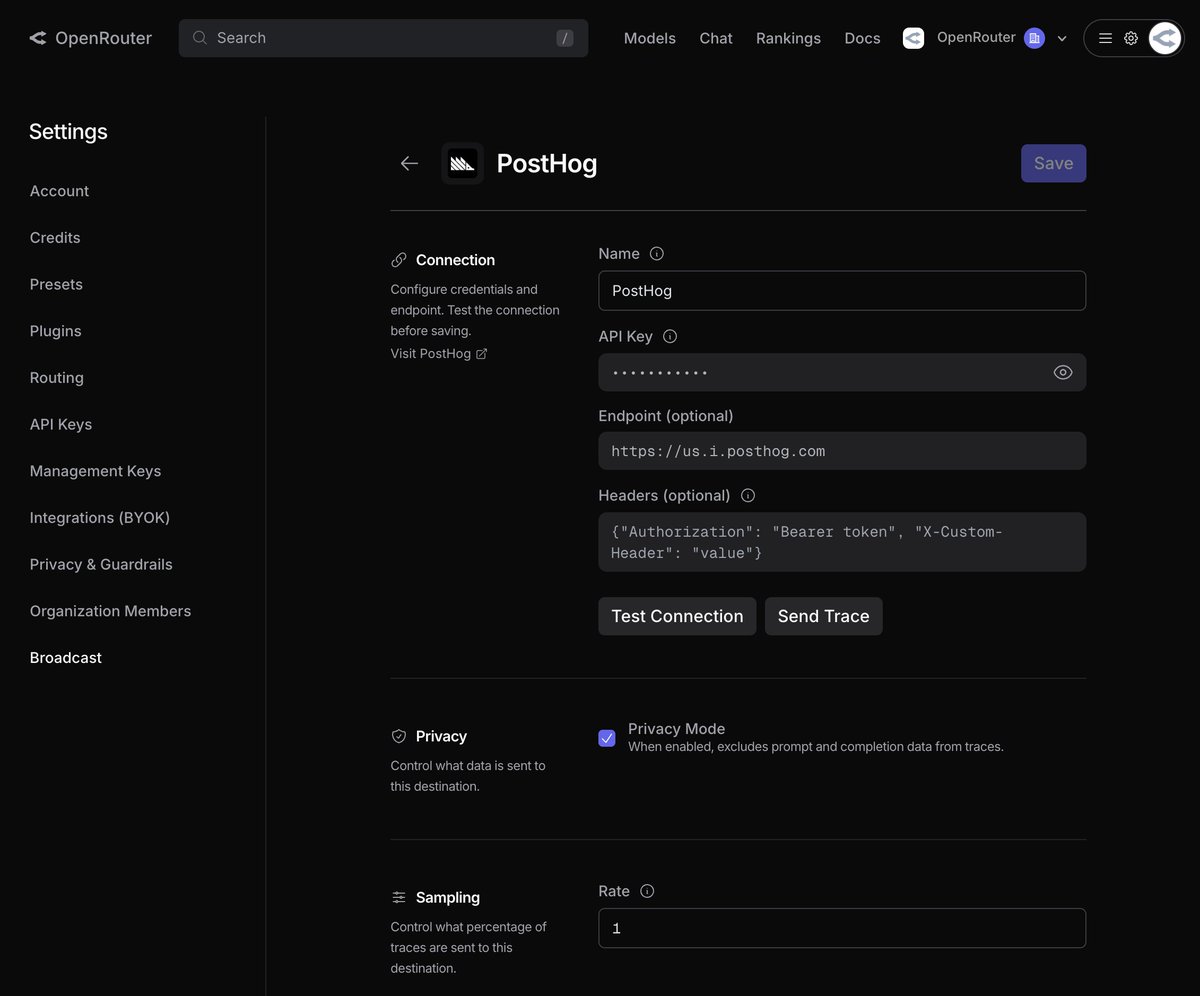Click the OpenRouter logo in header
The width and height of the screenshot is (1200, 996).
pyautogui.click(x=90, y=38)
